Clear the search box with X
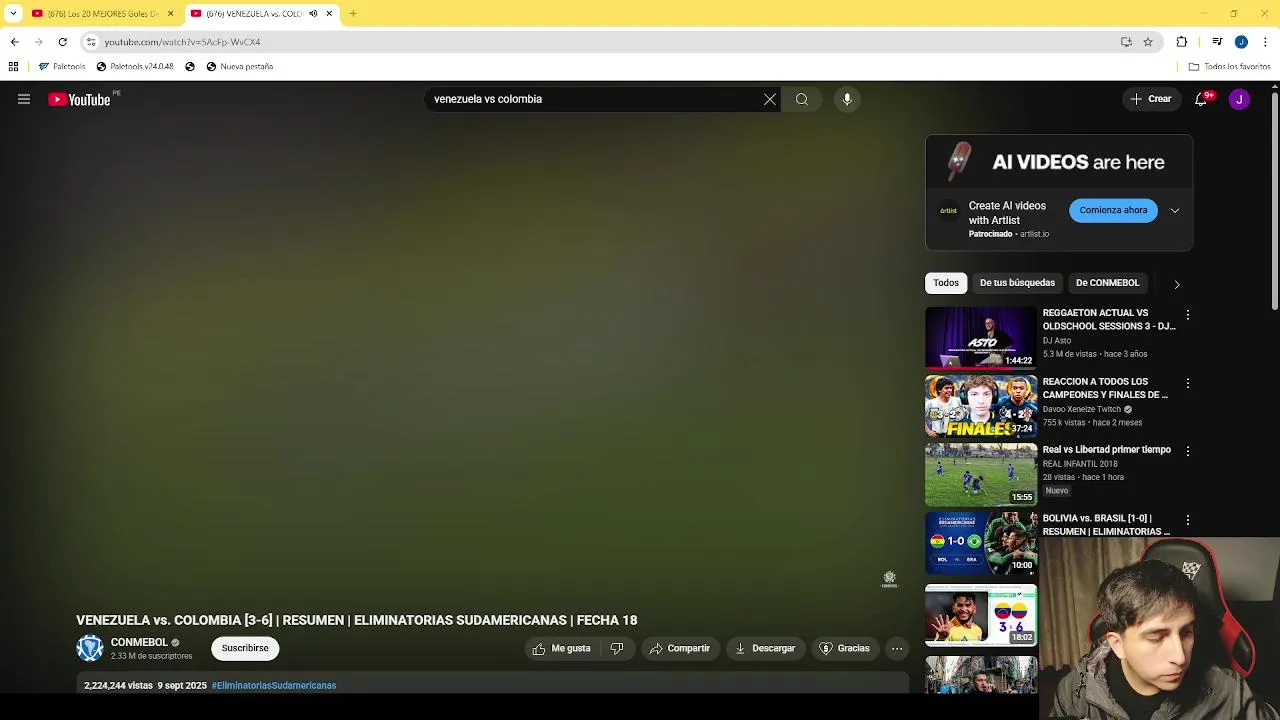Viewport: 1280px width, 720px height. point(770,99)
